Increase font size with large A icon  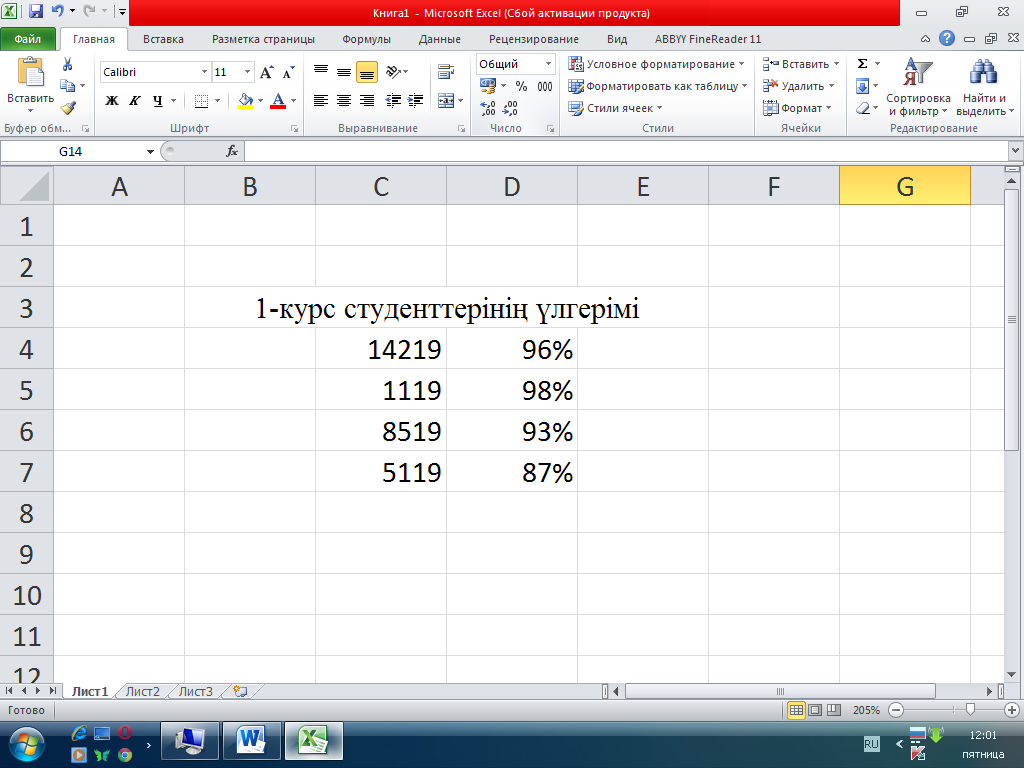266,72
